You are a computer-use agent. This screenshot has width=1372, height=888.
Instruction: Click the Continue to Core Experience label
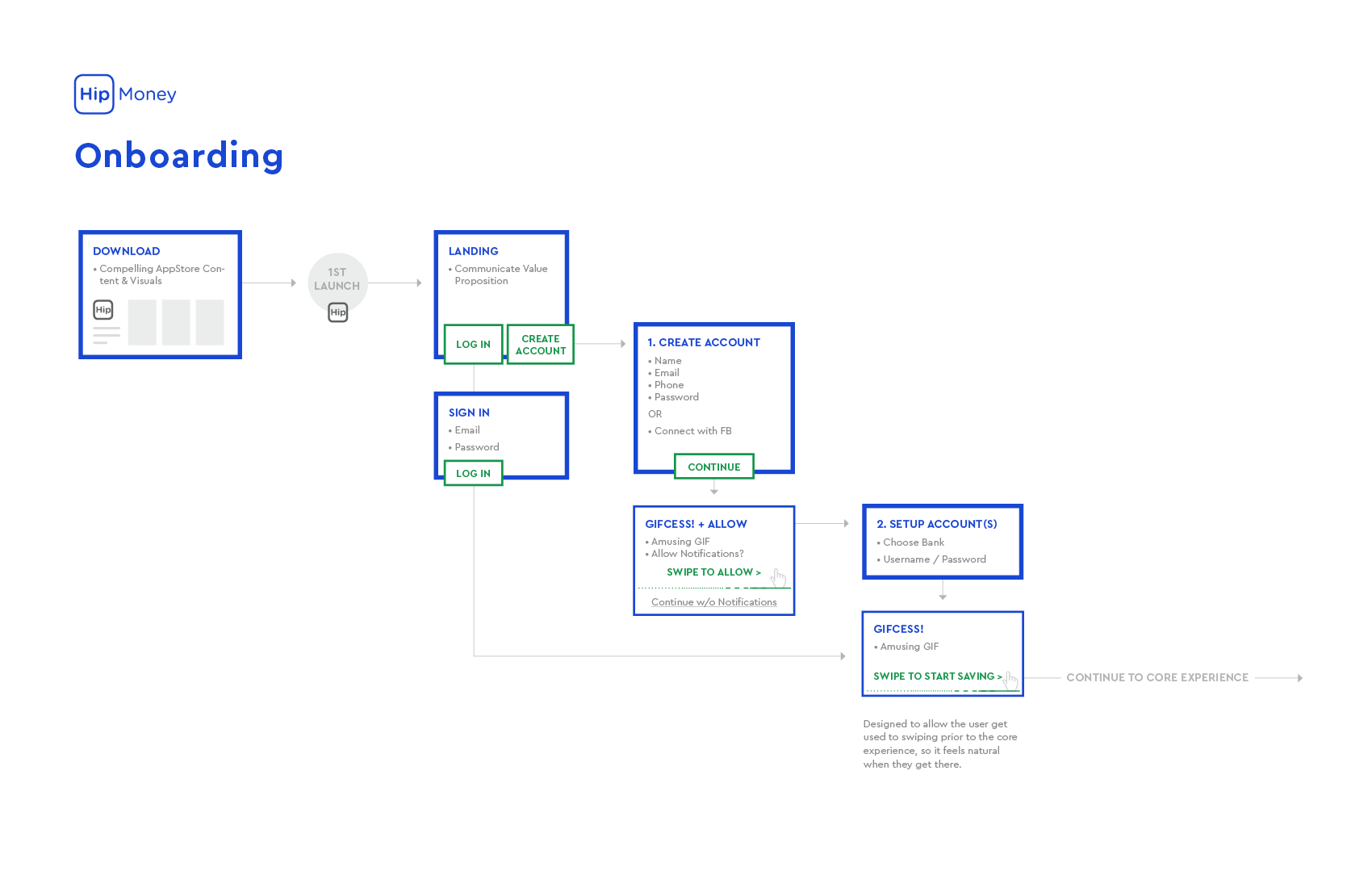point(1157,678)
